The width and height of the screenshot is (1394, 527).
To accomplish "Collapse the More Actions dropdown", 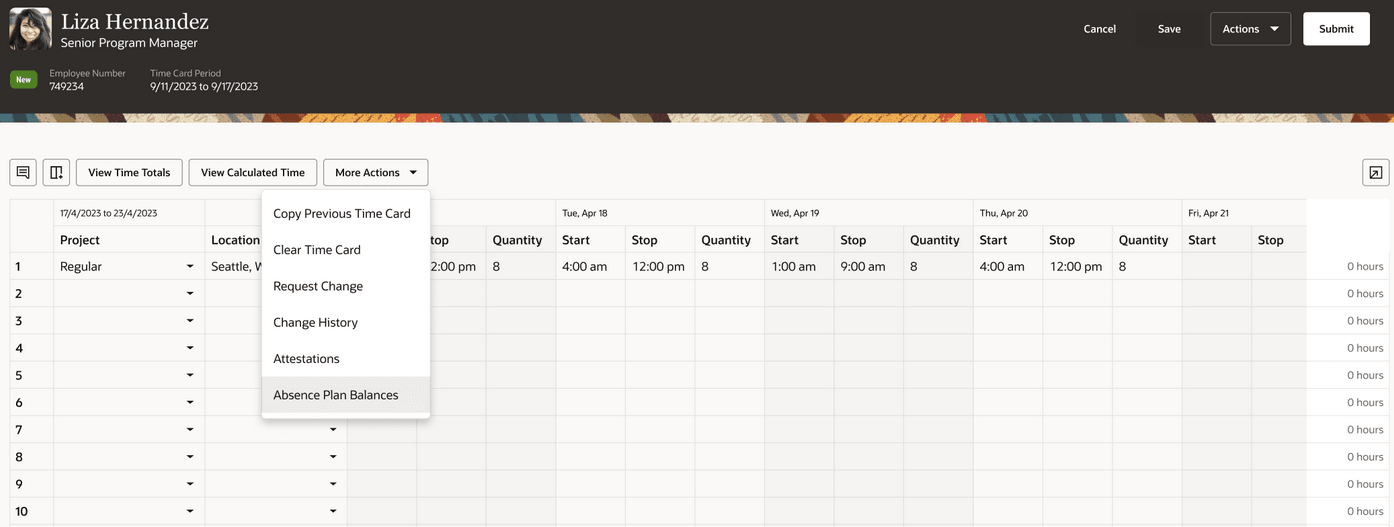I will tap(375, 172).
